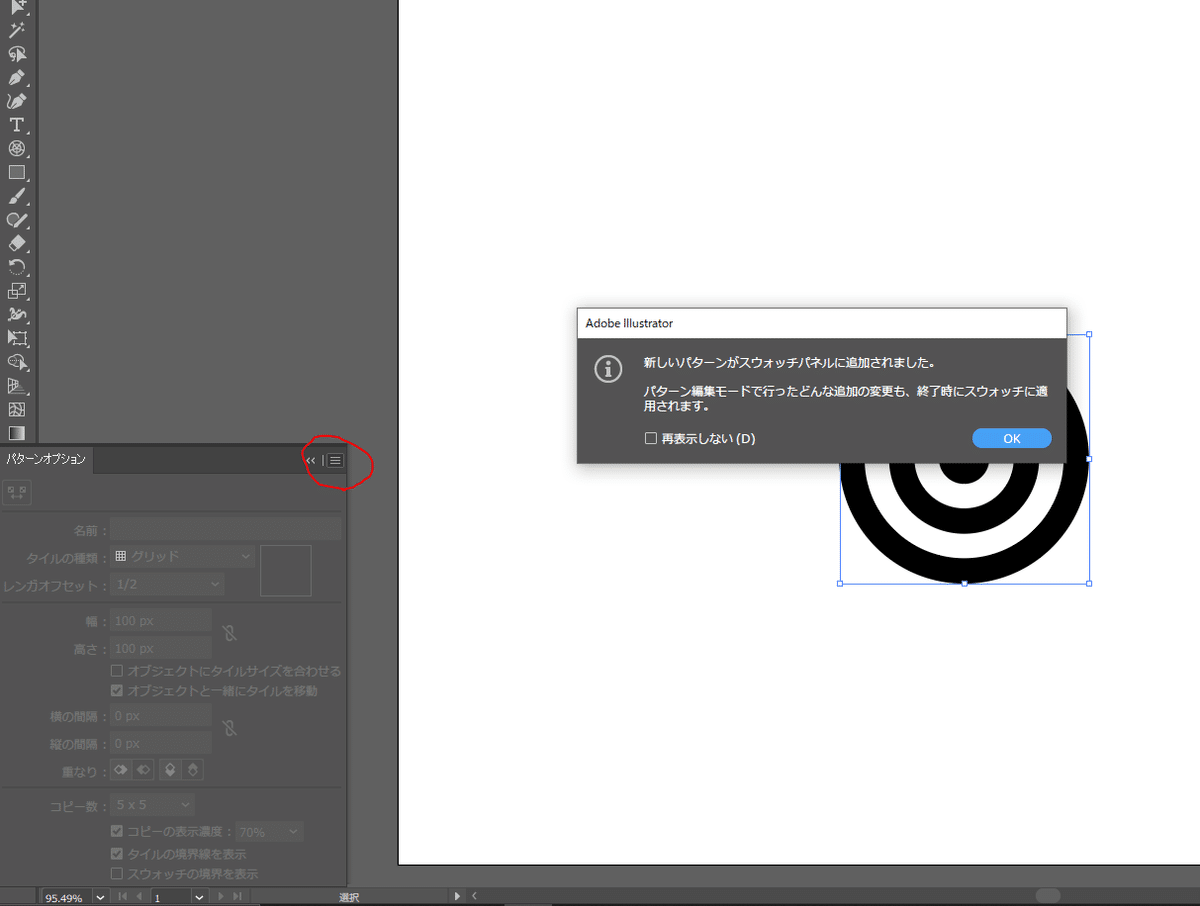This screenshot has height=906, width=1200.
Task: Toggle the コピーの表示濃度 checkbox
Action: [x=117, y=831]
